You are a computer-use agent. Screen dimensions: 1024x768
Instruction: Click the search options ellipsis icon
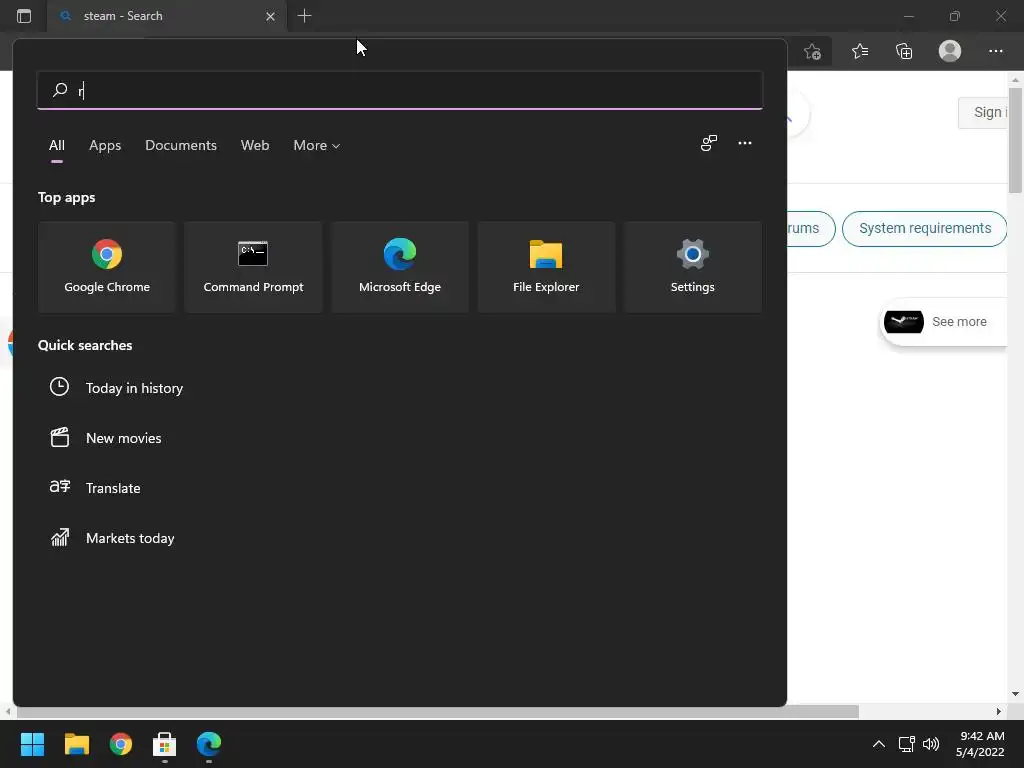pos(744,143)
